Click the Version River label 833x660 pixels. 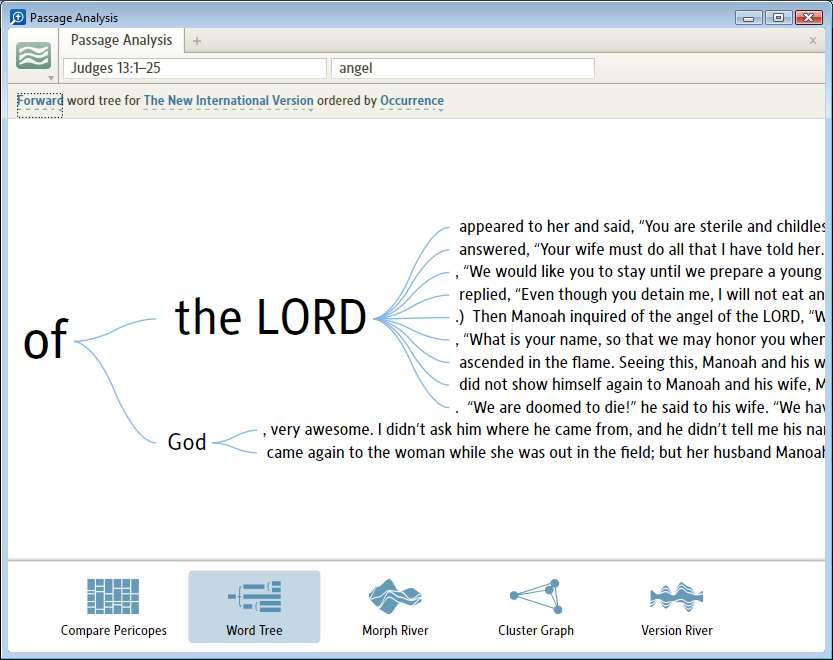coord(677,630)
